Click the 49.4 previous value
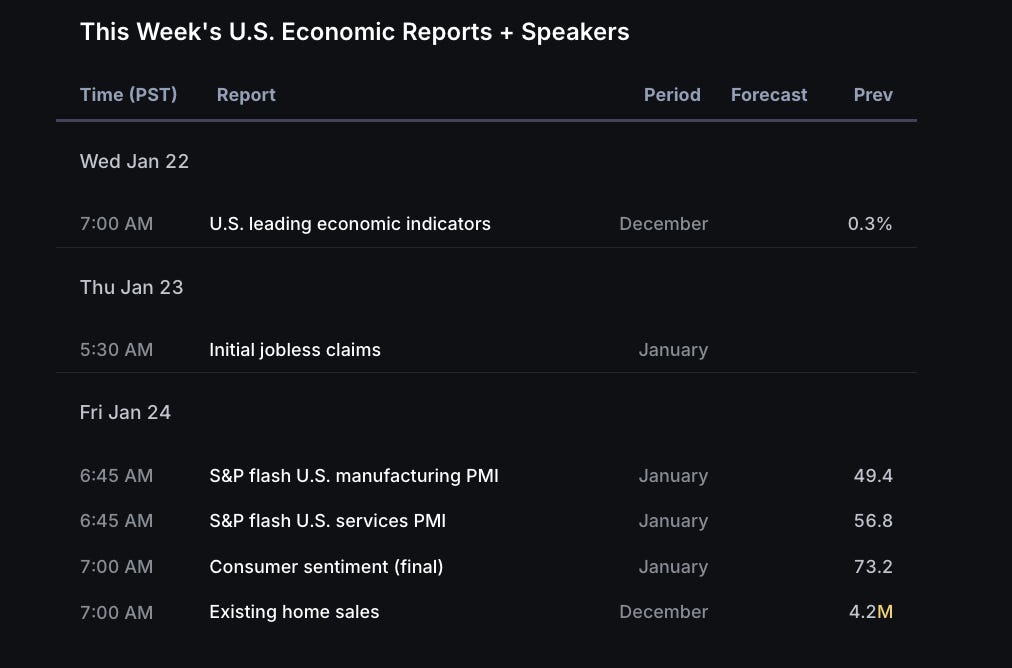This screenshot has width=1012, height=668. click(873, 476)
